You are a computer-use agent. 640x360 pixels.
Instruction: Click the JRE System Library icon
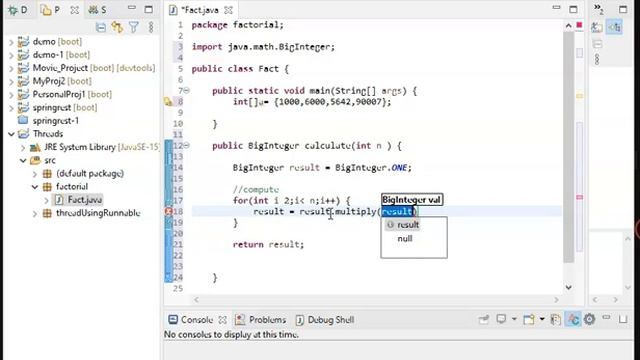36,147
